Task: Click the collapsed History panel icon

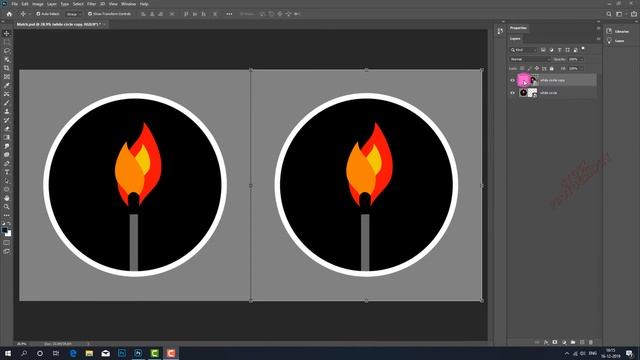Action: coord(500,31)
